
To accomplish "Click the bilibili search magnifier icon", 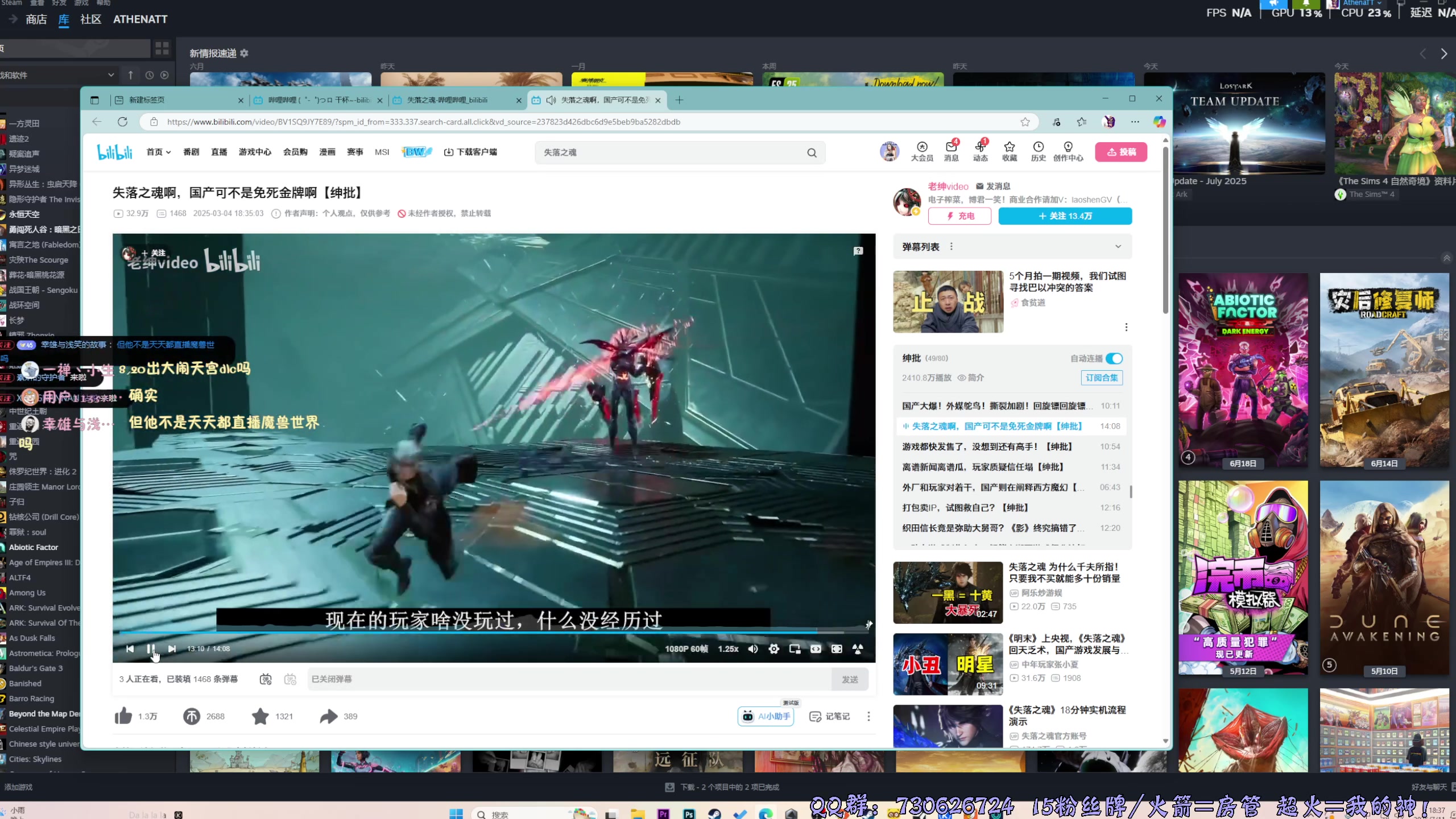I will pyautogui.click(x=812, y=152).
